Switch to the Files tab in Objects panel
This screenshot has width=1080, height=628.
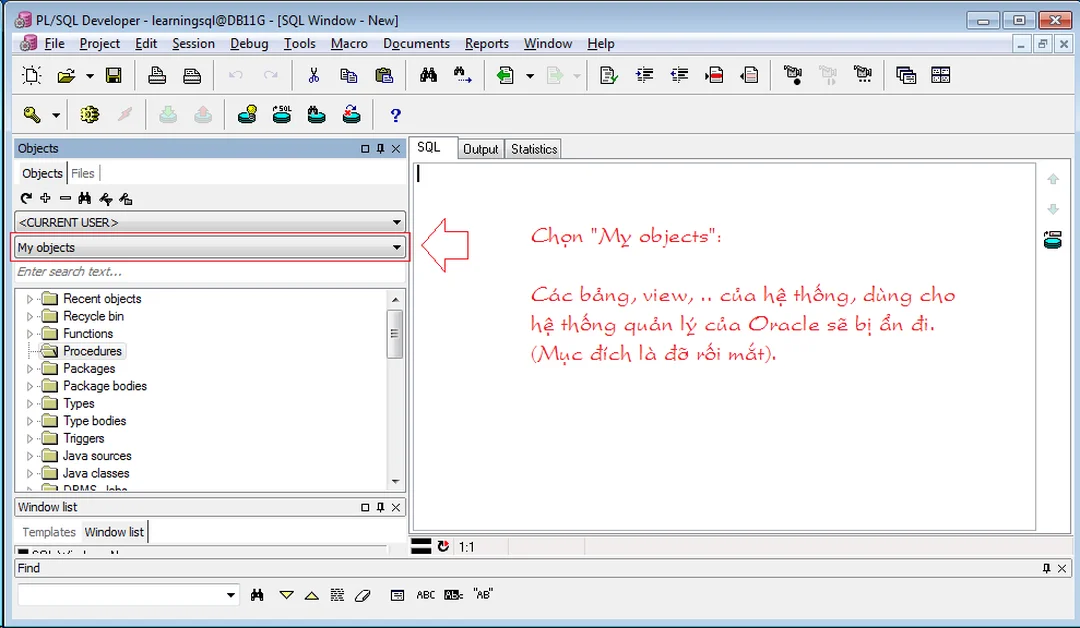point(83,174)
